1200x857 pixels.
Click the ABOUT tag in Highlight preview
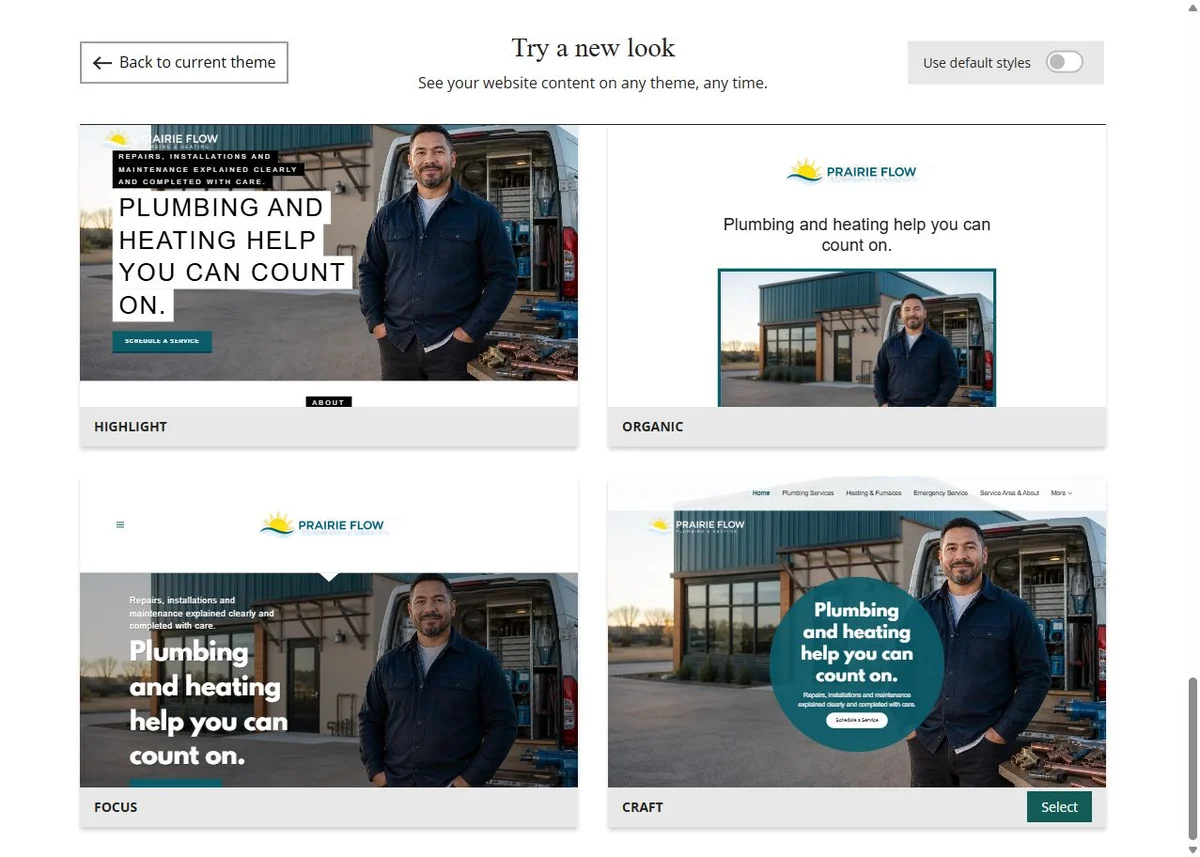coord(328,402)
